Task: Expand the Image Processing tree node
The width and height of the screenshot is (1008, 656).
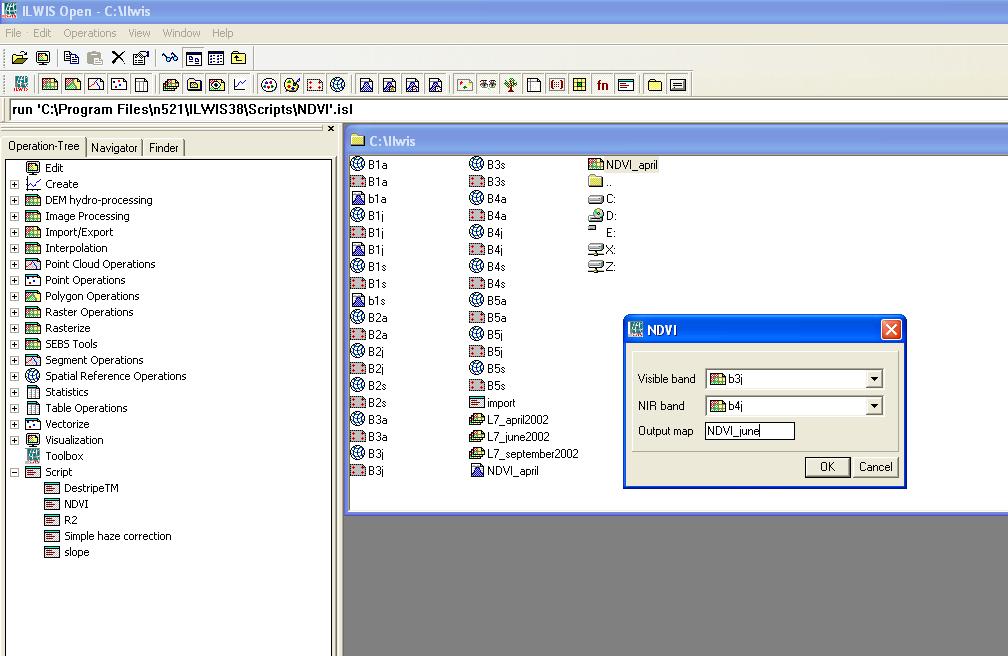Action: click(14, 216)
